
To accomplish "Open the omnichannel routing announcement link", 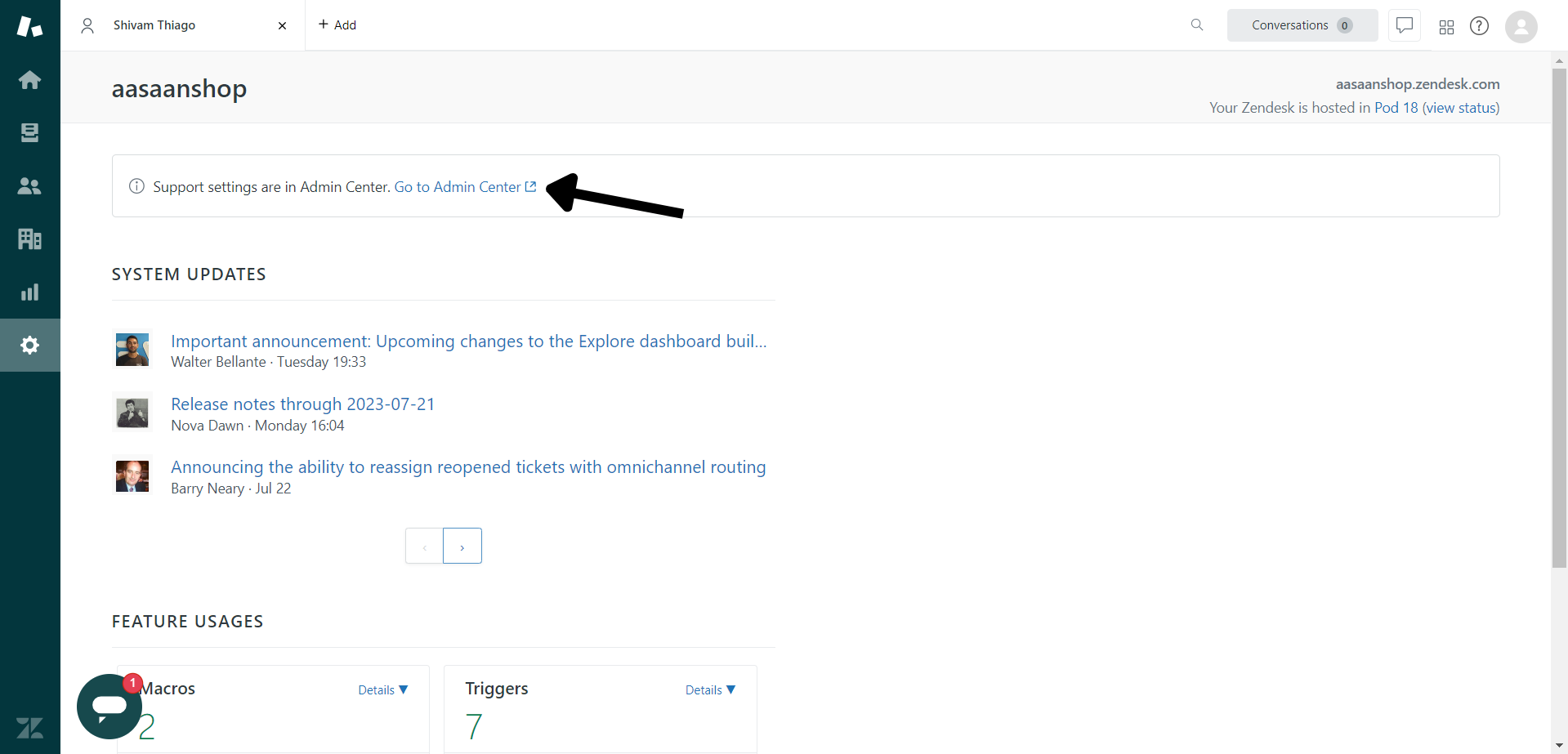I will pyautogui.click(x=468, y=467).
